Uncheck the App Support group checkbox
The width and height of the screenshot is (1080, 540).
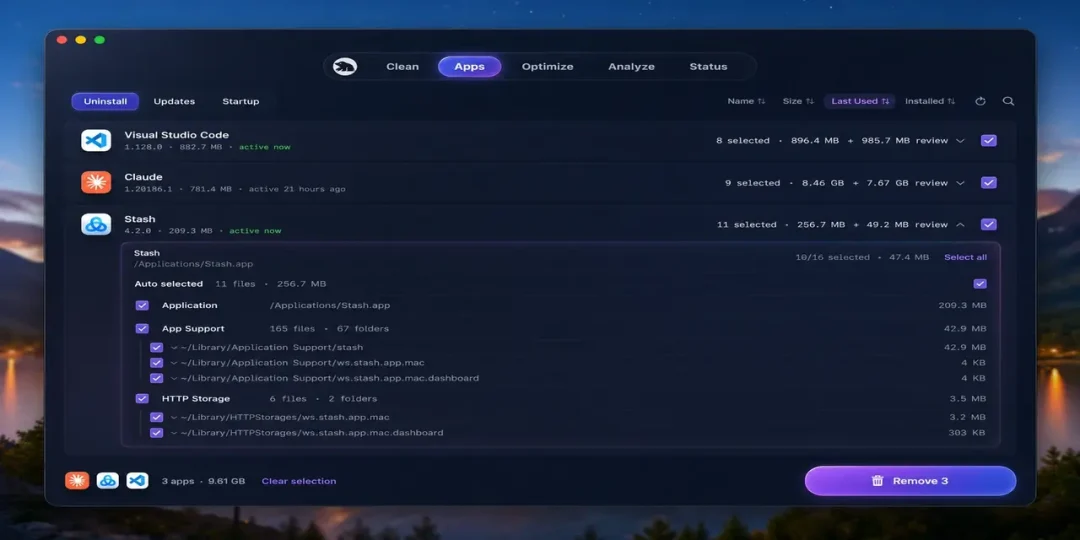[x=142, y=329]
